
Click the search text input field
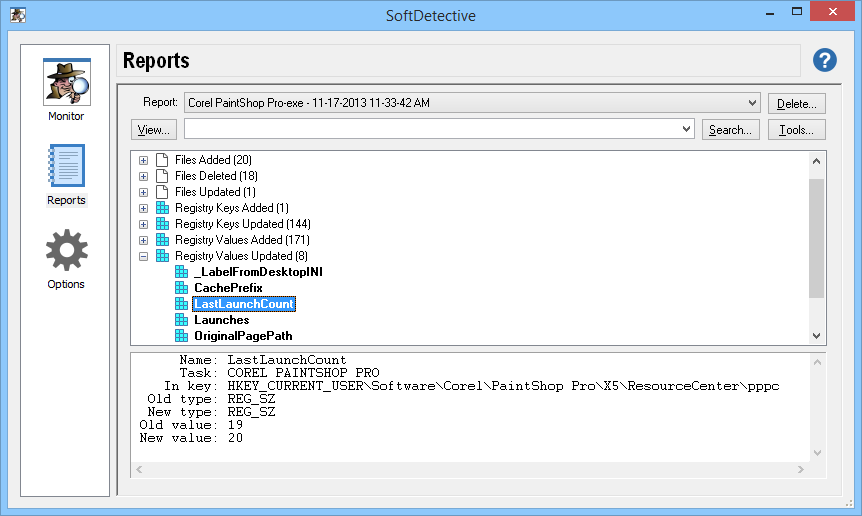pos(432,129)
